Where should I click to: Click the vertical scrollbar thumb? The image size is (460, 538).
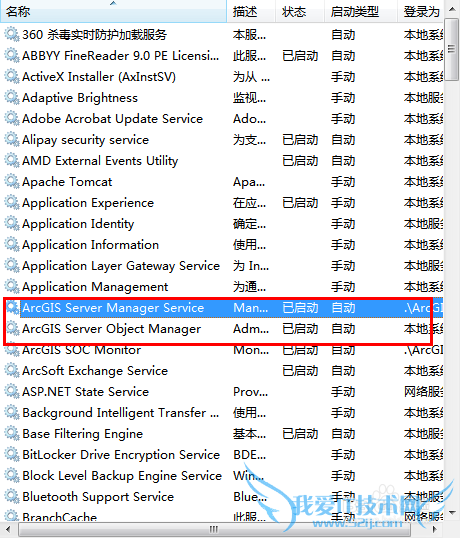(452, 49)
